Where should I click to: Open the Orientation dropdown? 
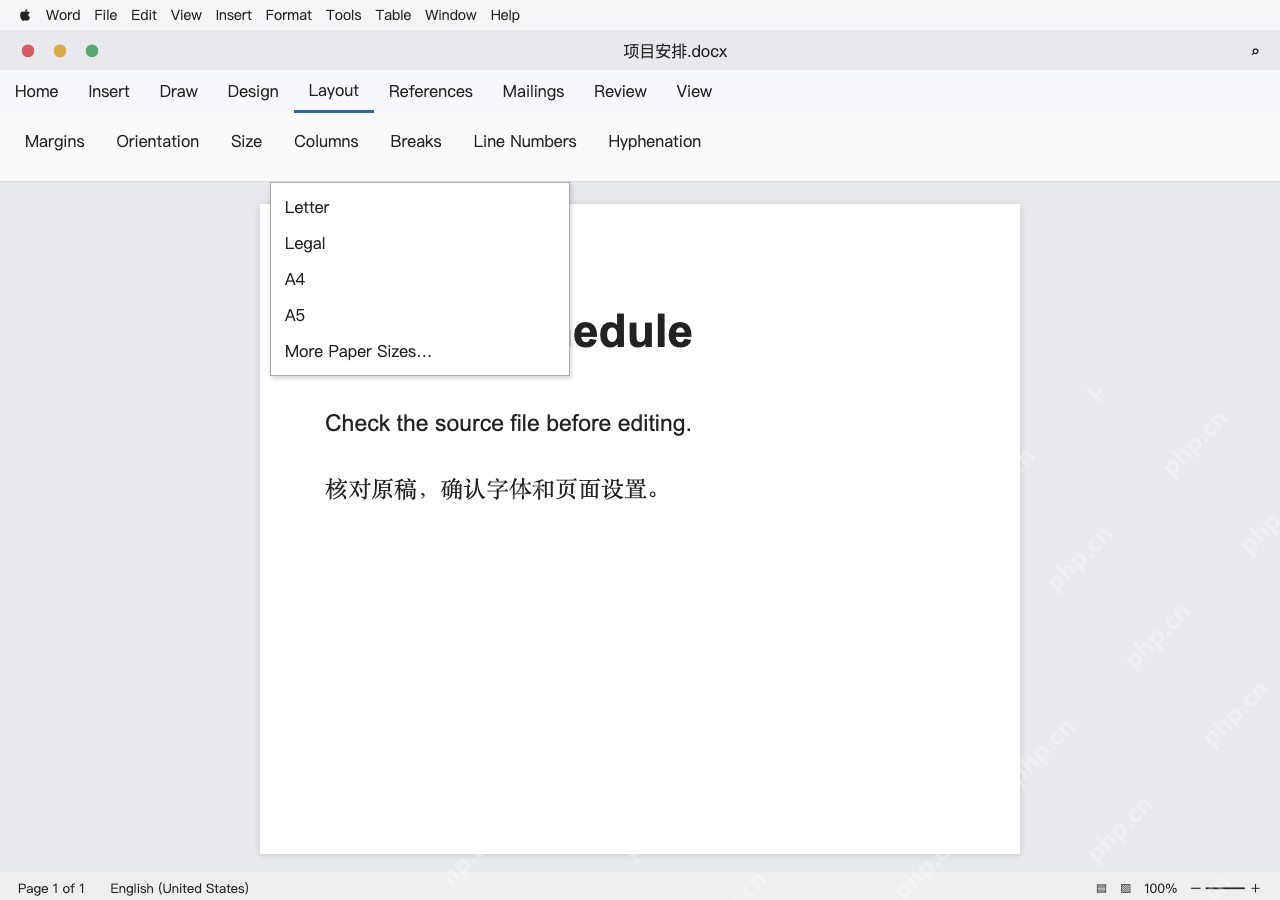(x=158, y=141)
